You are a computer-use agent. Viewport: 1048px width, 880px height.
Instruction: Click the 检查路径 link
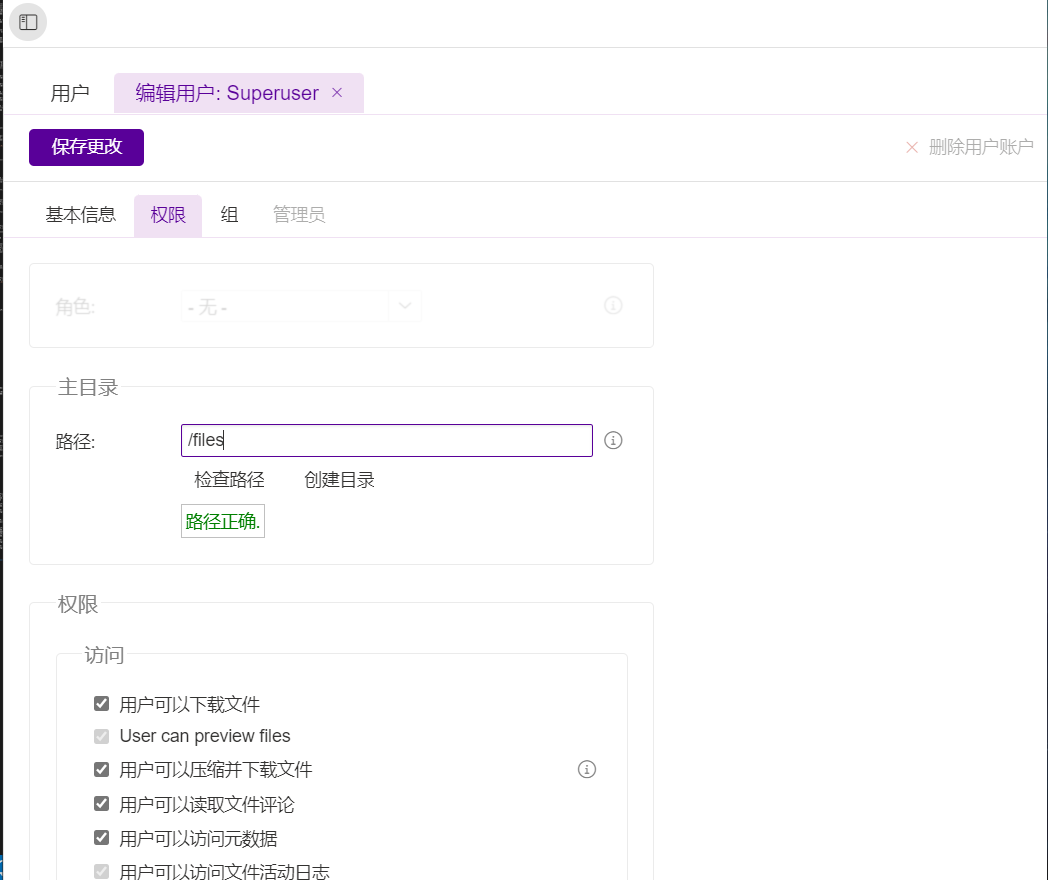pos(231,479)
